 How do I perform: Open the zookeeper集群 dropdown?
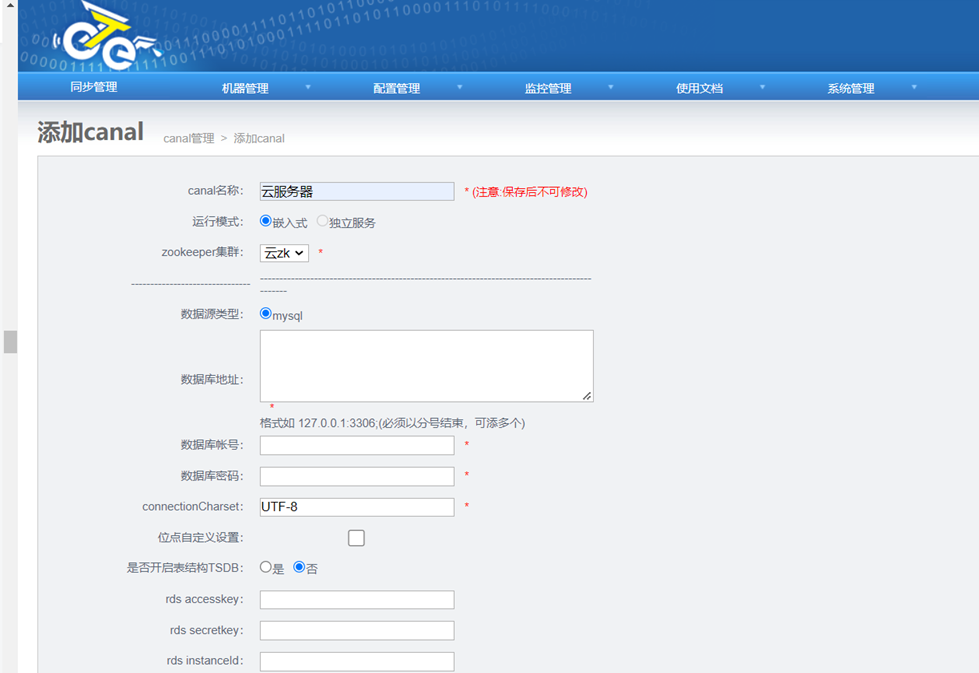tap(284, 253)
